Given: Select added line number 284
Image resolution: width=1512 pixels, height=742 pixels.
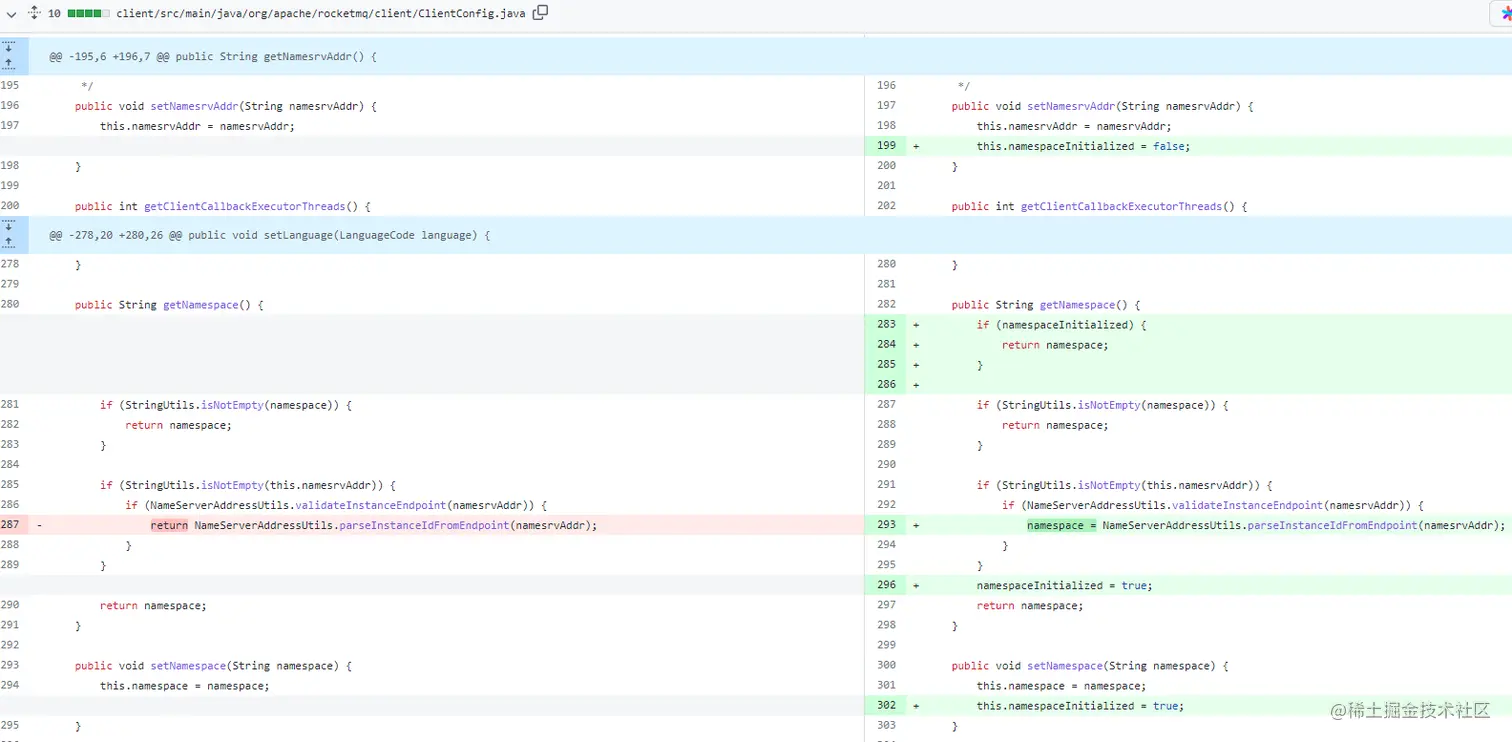Looking at the screenshot, I should point(886,344).
